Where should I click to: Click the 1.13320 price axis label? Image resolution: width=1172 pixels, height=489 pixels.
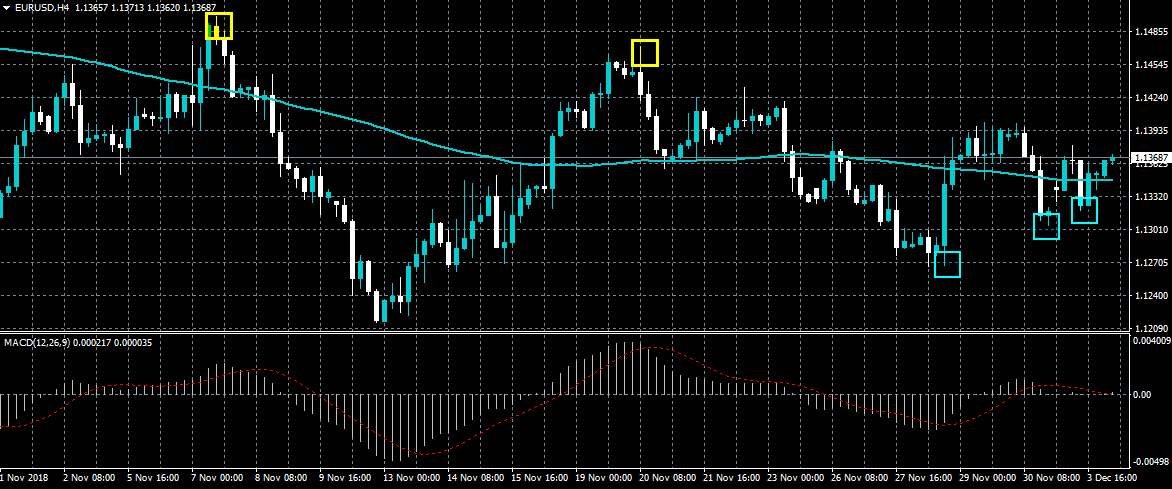1151,197
